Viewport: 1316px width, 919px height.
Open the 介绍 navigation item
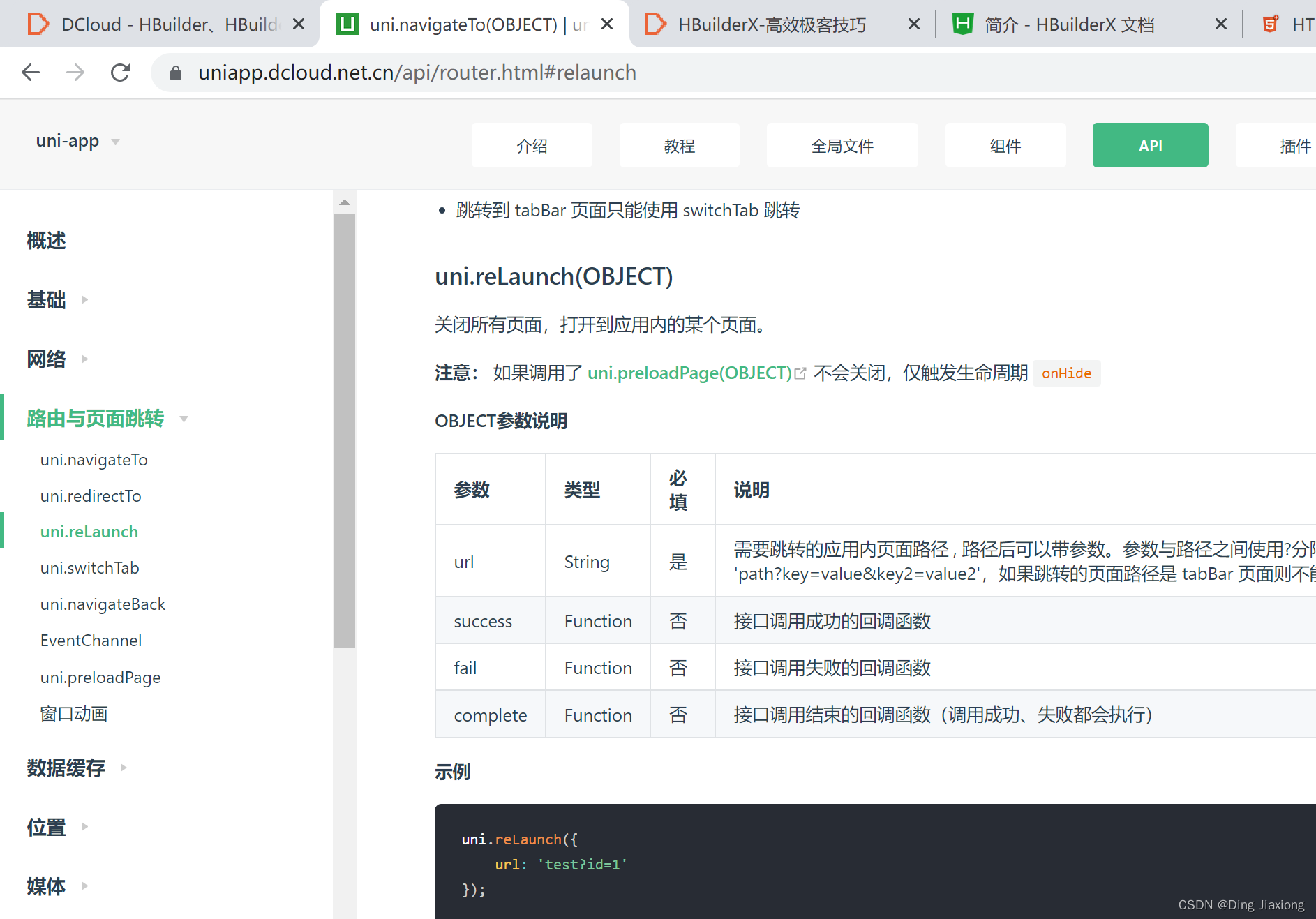(x=532, y=145)
